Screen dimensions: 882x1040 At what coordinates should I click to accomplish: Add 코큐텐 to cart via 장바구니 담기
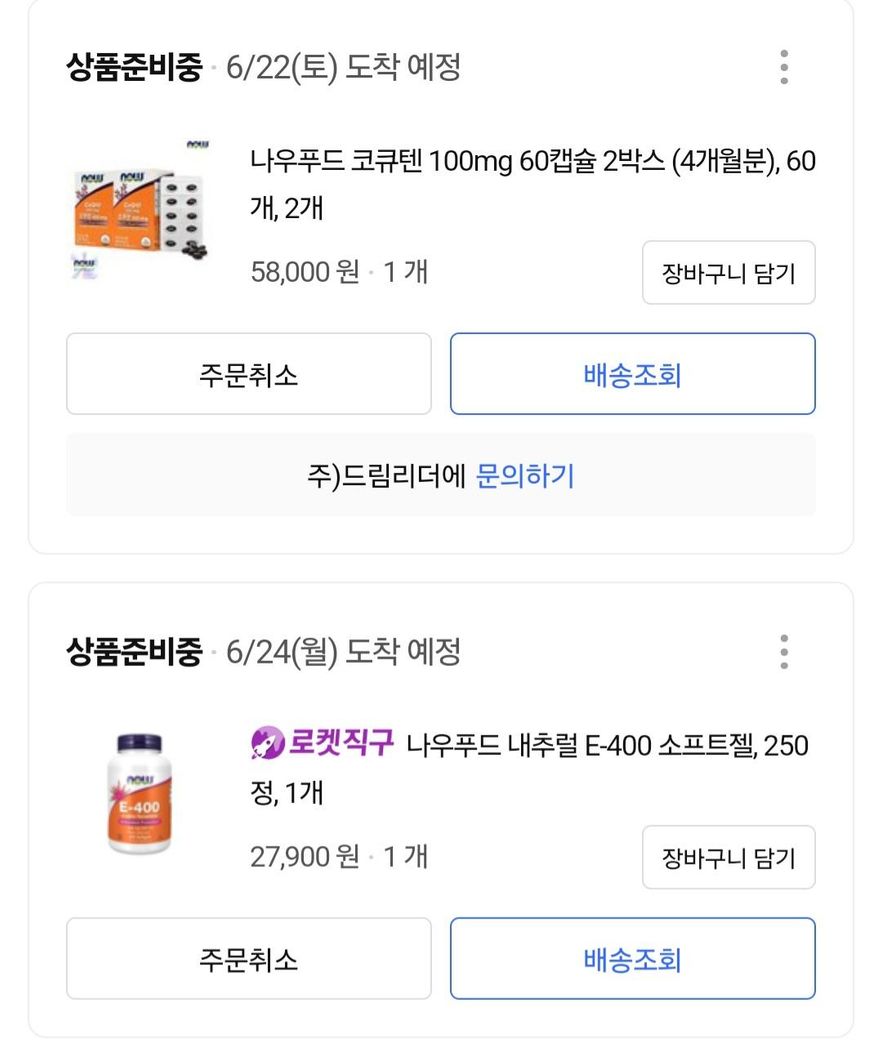tap(728, 273)
